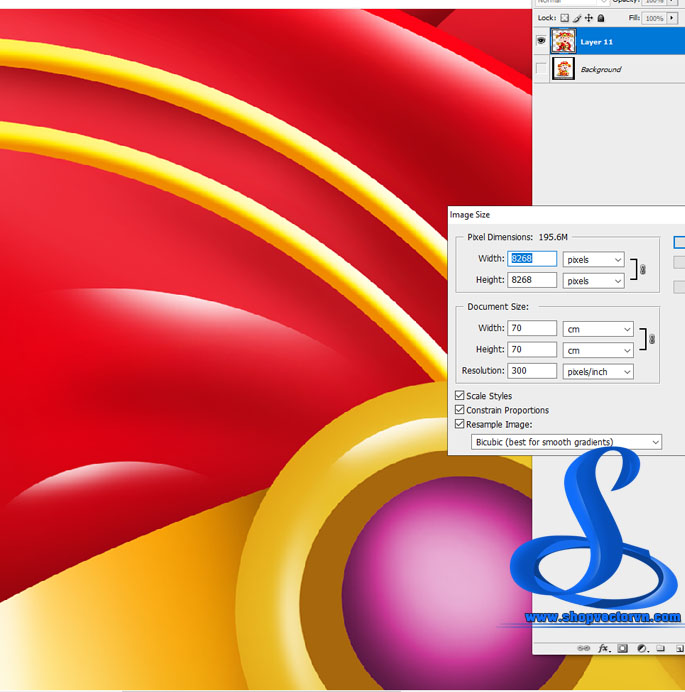Image resolution: width=685 pixels, height=692 pixels.
Task: Toggle lock image pixels brush icon
Action: coord(577,18)
